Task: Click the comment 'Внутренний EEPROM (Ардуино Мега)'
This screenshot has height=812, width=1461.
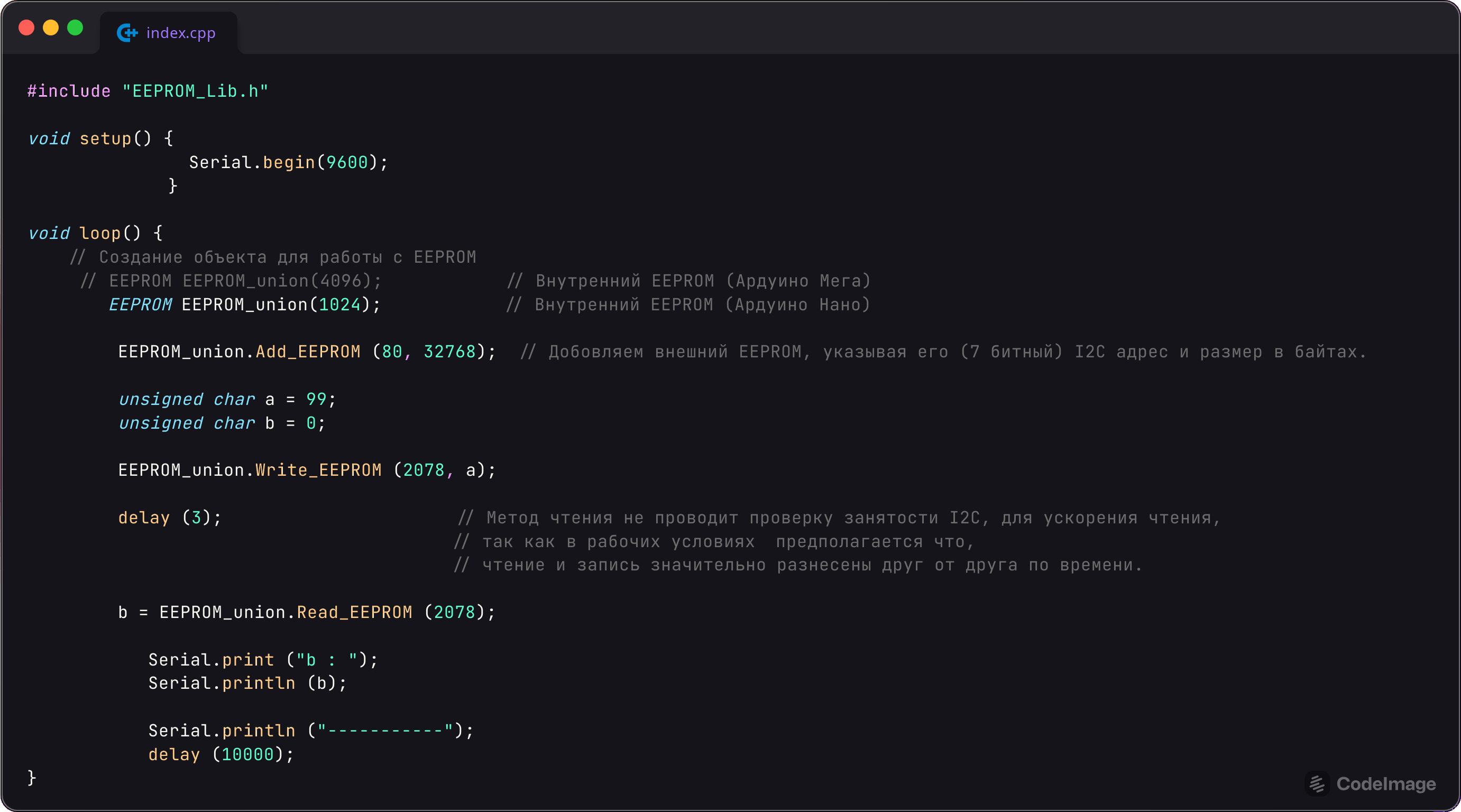Action: [688, 281]
